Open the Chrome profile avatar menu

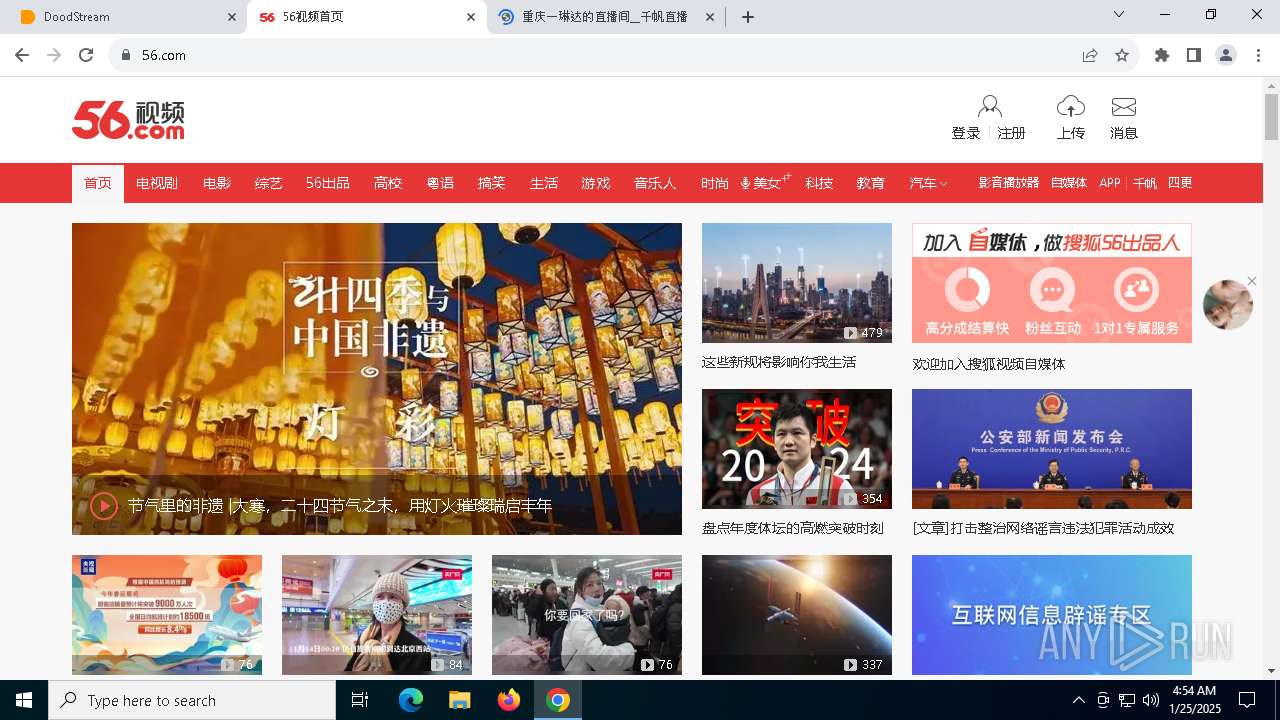(x=1226, y=55)
